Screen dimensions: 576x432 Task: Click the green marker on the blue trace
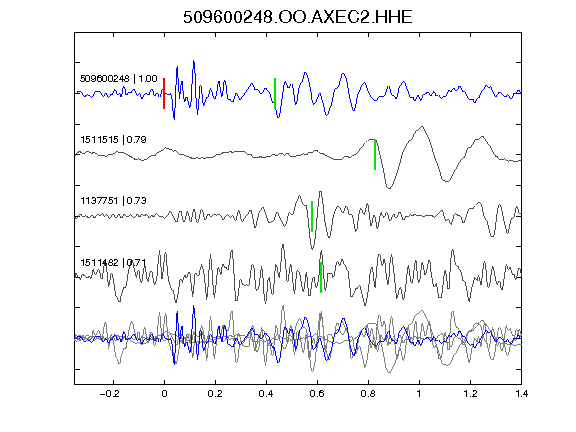[275, 93]
